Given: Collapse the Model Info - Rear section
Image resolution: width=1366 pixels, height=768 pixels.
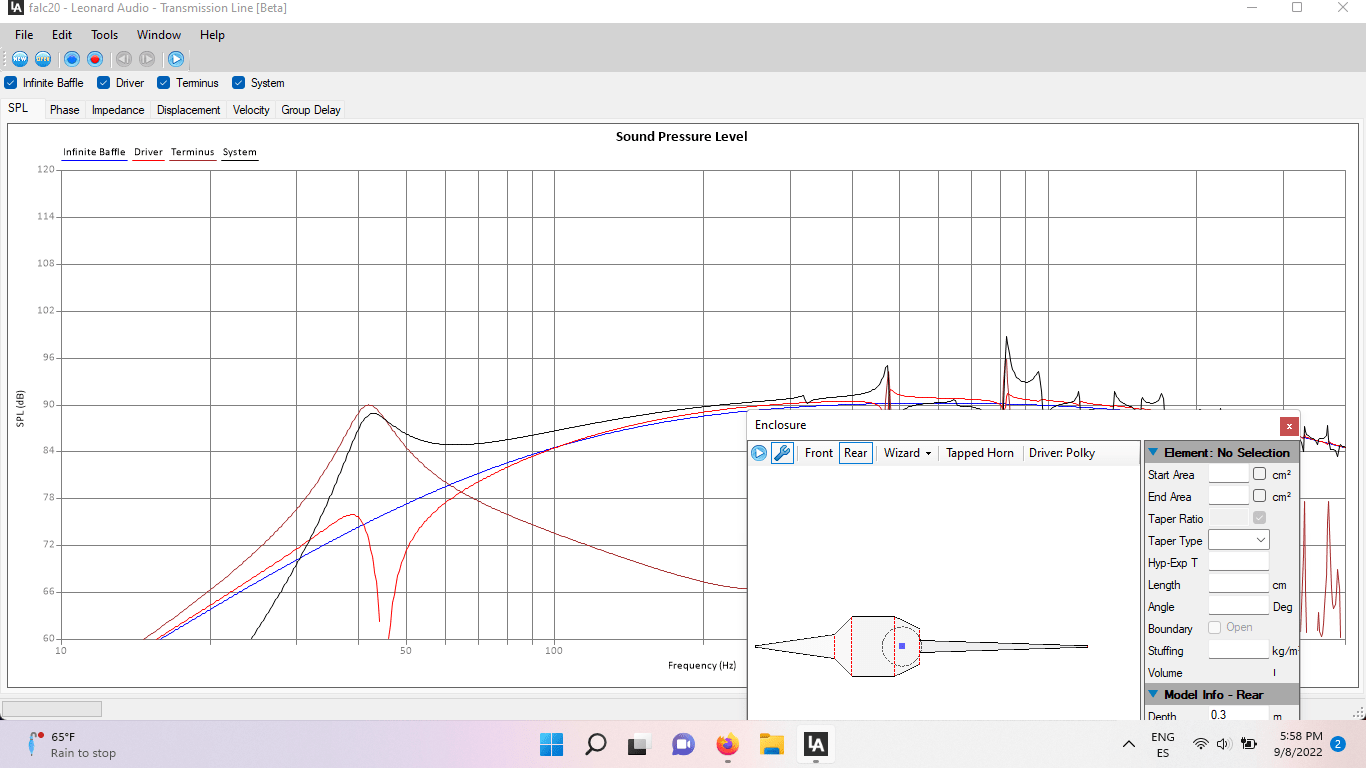Looking at the screenshot, I should point(1153,694).
